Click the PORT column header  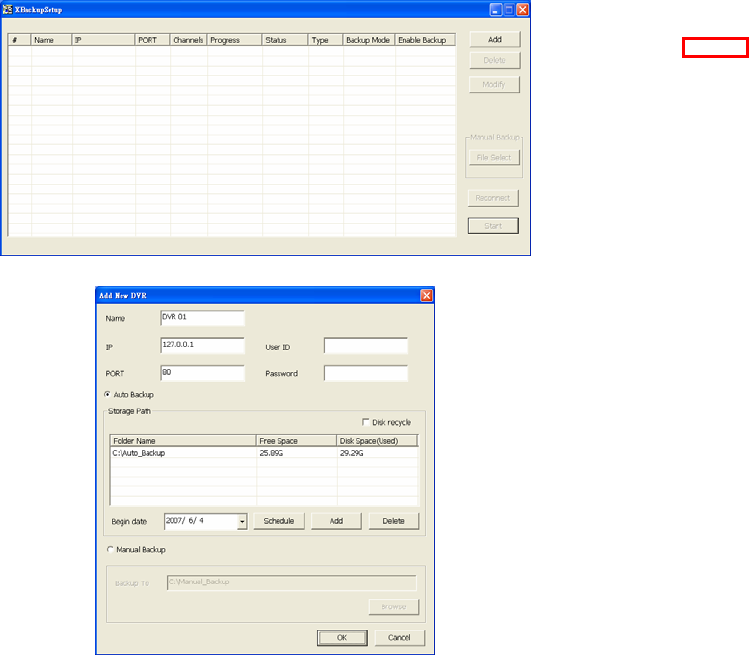pyautogui.click(x=152, y=40)
